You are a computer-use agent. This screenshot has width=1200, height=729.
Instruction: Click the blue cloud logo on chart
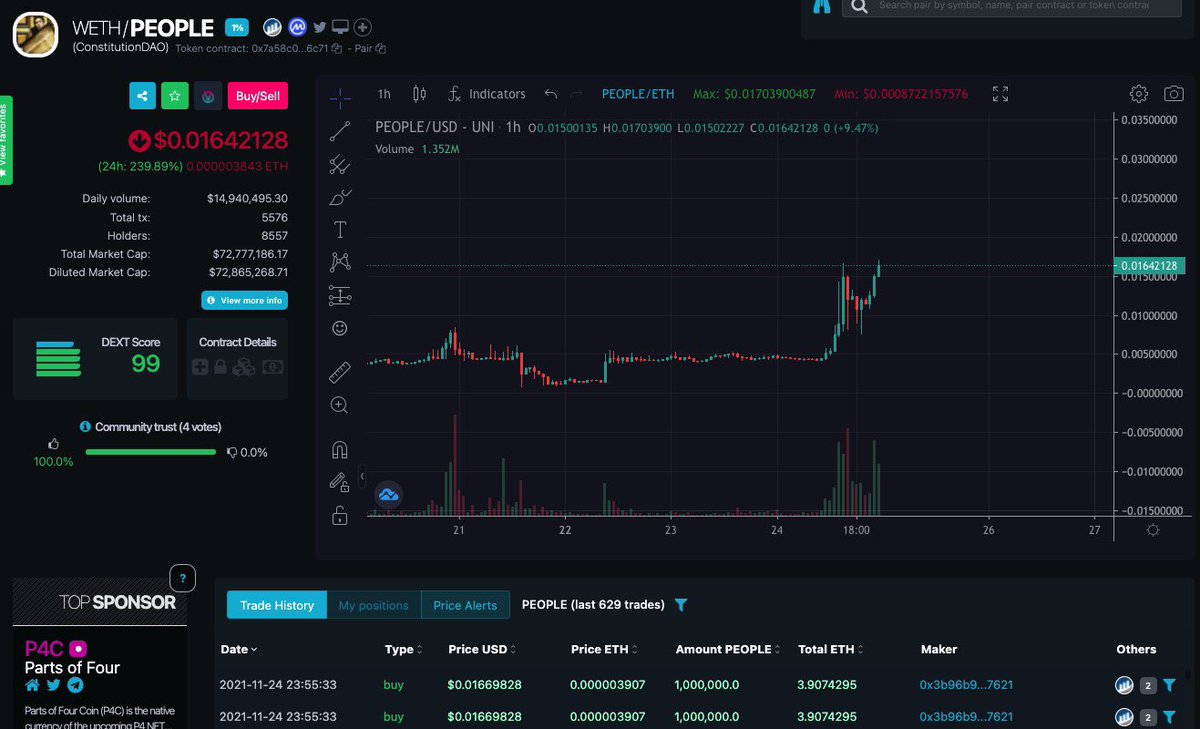[x=389, y=494]
